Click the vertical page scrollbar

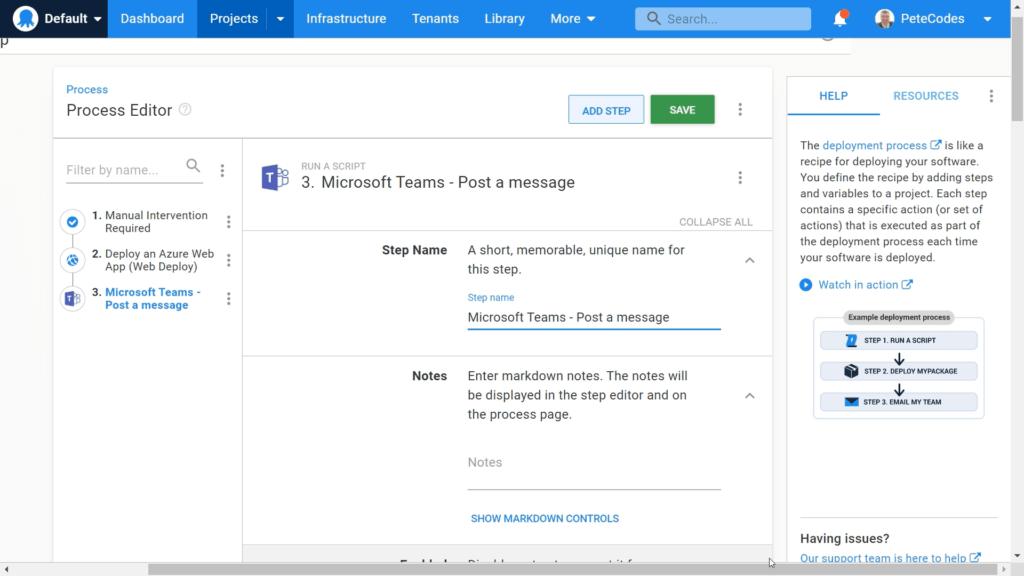click(1017, 69)
